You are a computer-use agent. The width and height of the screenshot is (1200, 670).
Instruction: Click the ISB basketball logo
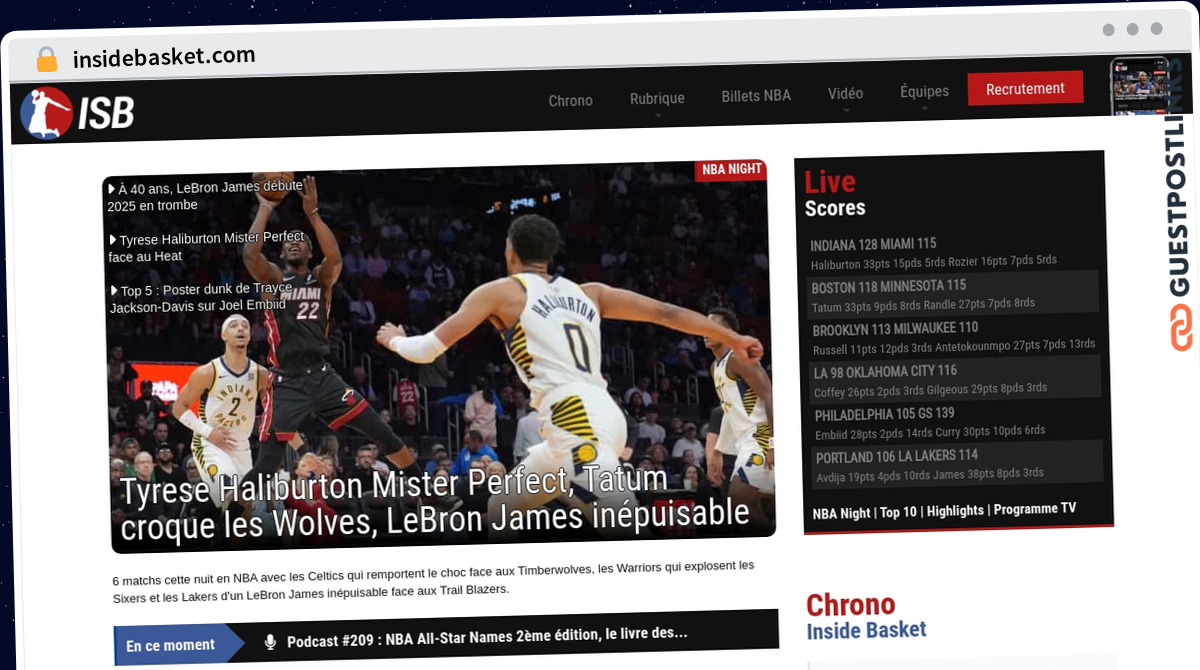click(77, 113)
